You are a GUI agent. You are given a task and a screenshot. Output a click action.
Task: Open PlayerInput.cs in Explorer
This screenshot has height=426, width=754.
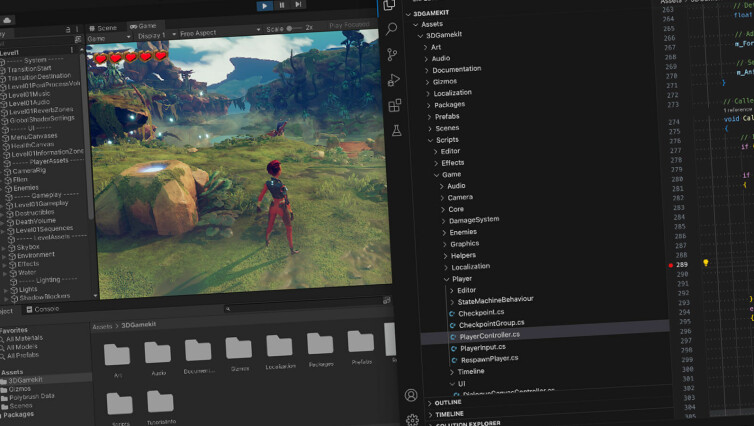483,347
